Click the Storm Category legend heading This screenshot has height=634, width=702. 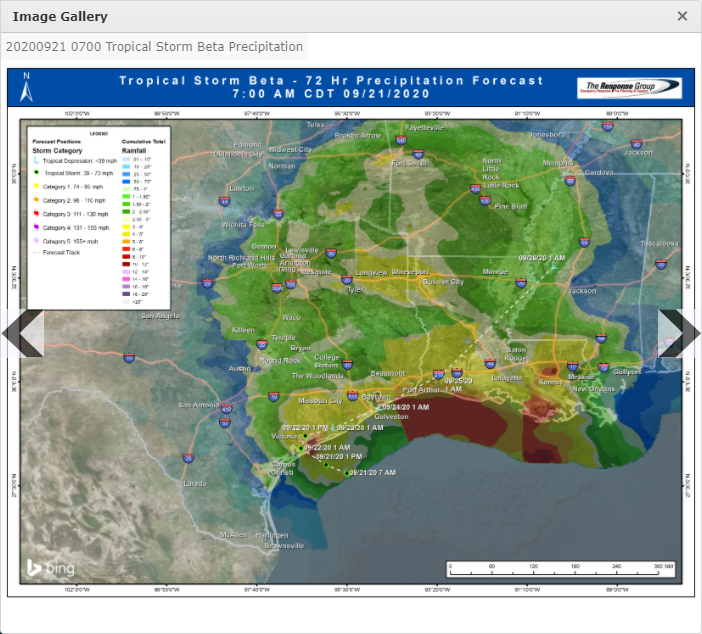57,150
